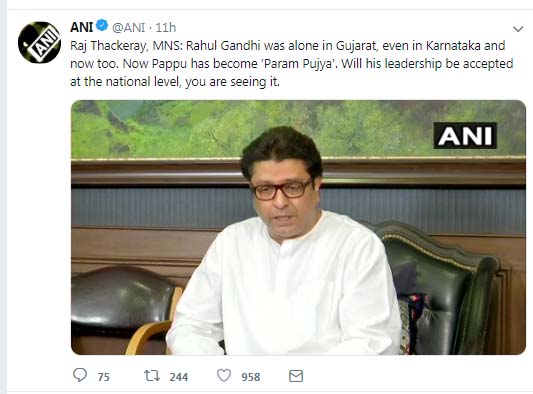This screenshot has width=533, height=394.
Task: Click the ANI watermark logo on the video
Action: (x=465, y=136)
